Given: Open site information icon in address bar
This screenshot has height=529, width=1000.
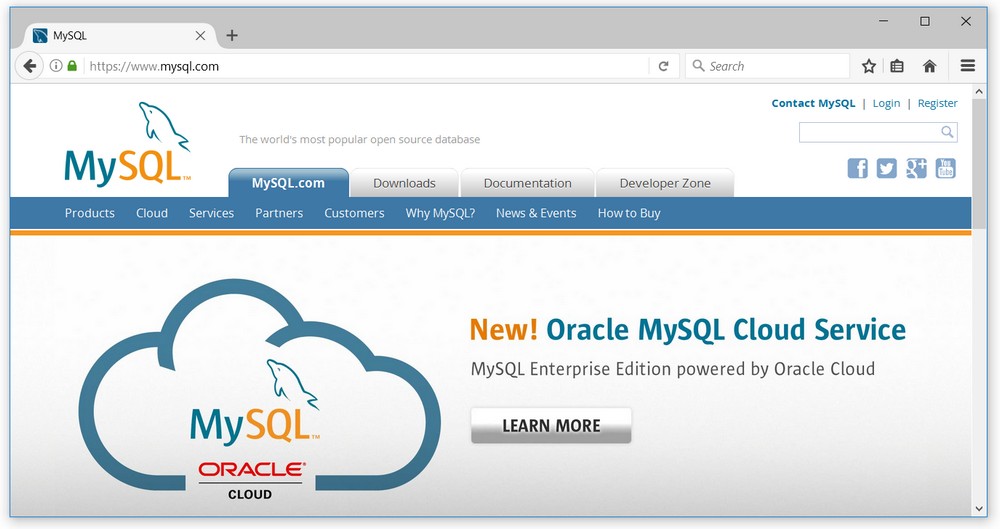Looking at the screenshot, I should pyautogui.click(x=56, y=66).
